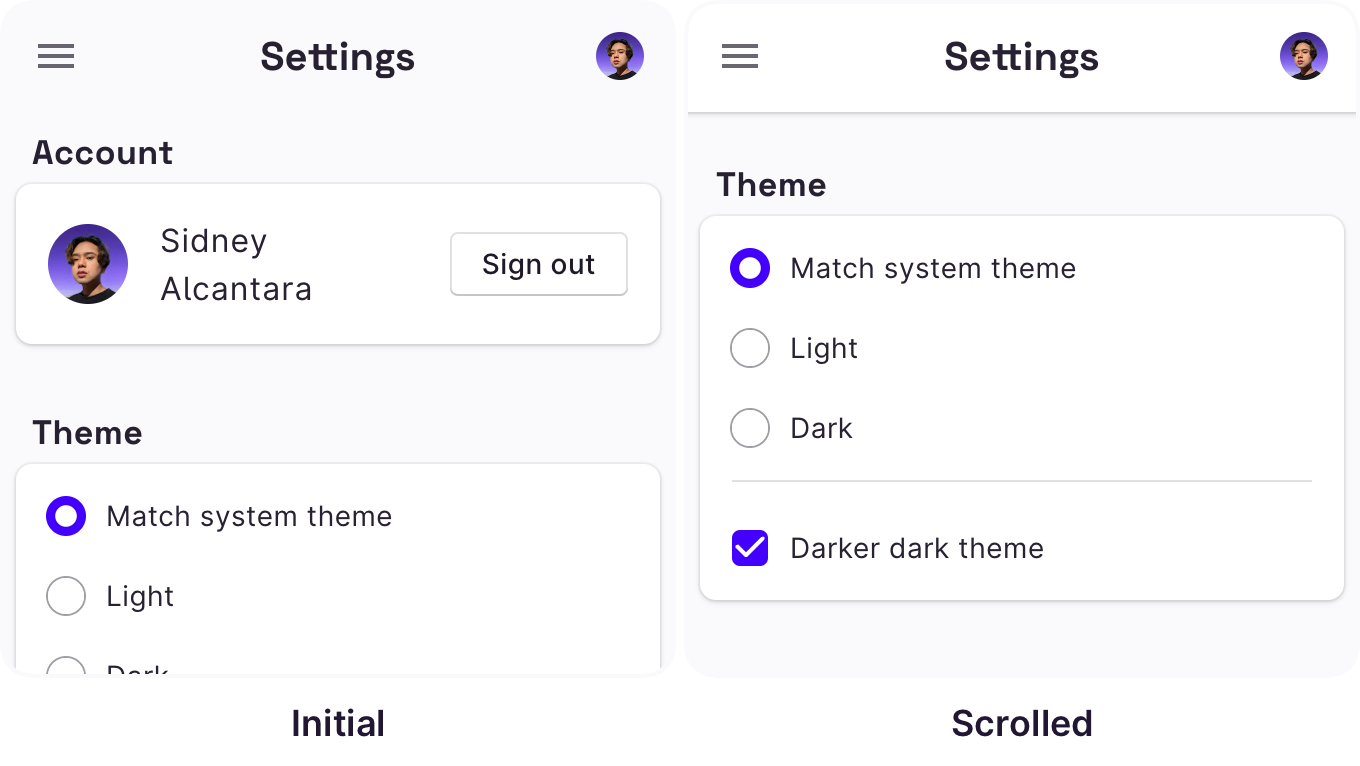Image resolution: width=1360 pixels, height=766 pixels.
Task: Choose Light theme radio in Scrolled panel
Action: [750, 348]
